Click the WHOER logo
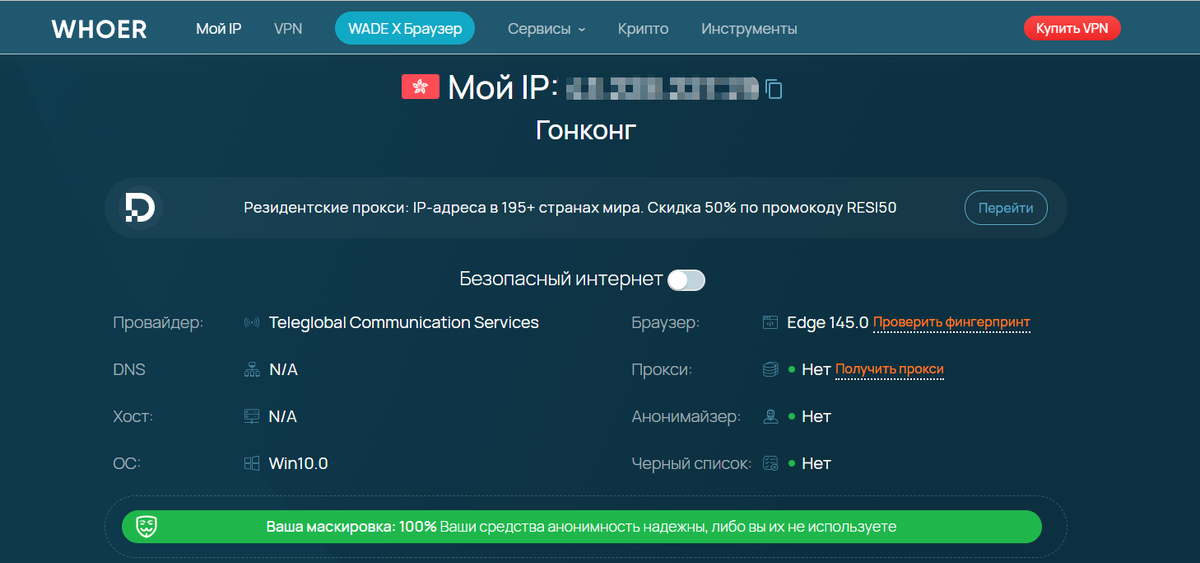Image resolution: width=1200 pixels, height=563 pixels. click(99, 29)
